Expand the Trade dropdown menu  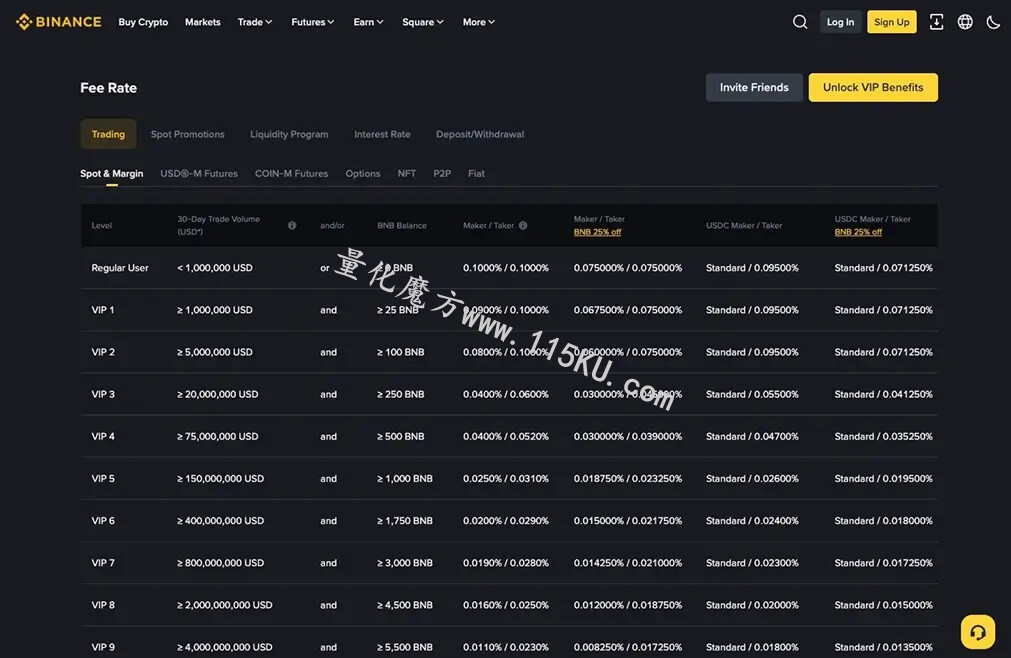[255, 22]
